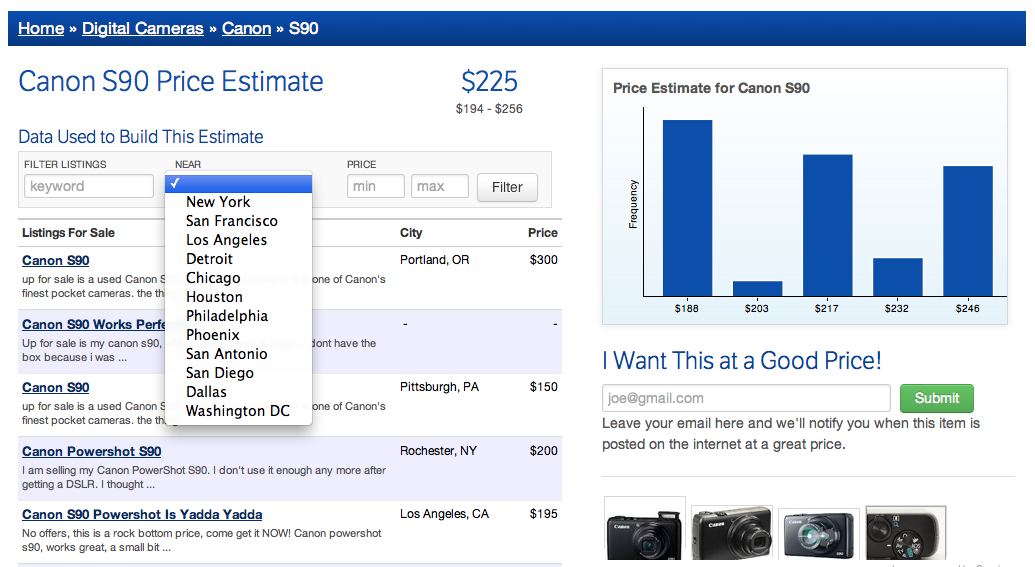Go to Home breadcrumb link
Viewport: 1035px width, 567px height.
pyautogui.click(x=41, y=28)
